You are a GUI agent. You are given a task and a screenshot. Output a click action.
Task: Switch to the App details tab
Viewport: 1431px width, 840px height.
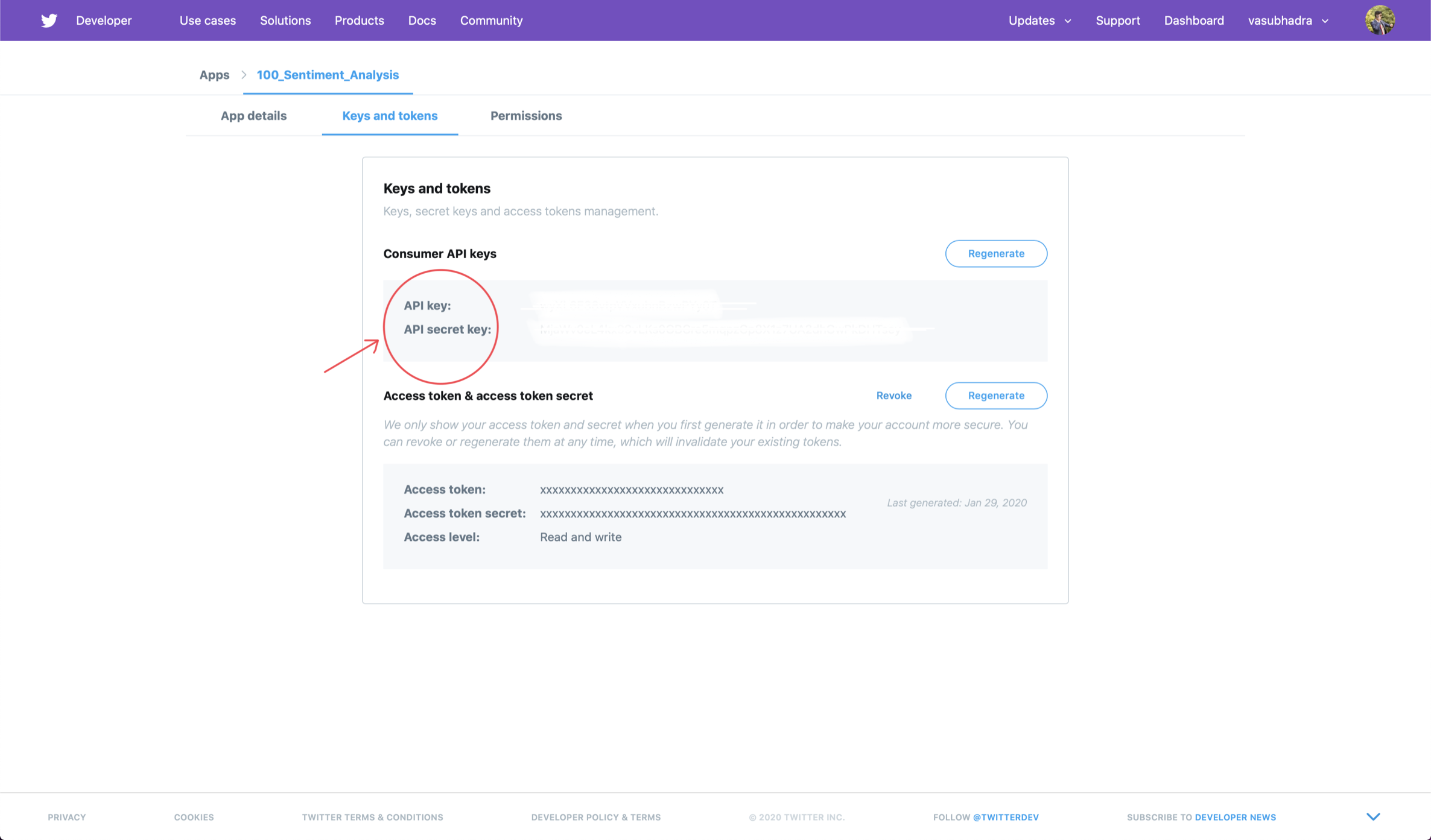(x=253, y=116)
